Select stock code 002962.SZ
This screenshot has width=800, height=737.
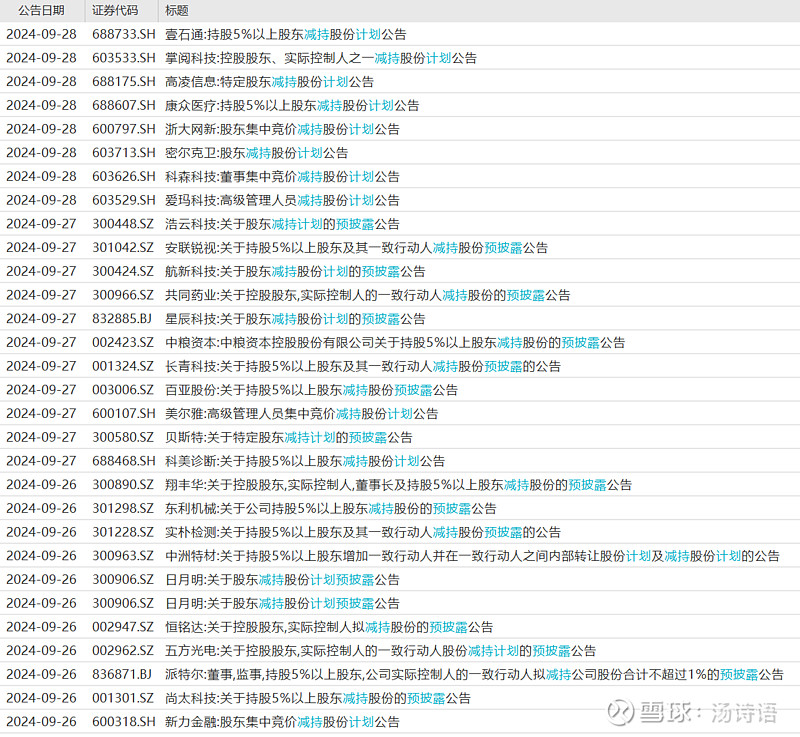point(122,651)
